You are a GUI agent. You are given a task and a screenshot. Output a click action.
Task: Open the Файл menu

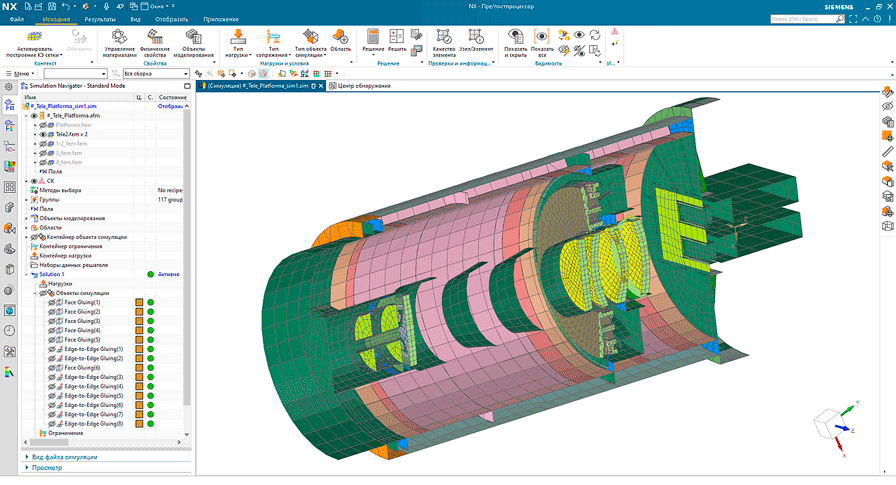17,19
